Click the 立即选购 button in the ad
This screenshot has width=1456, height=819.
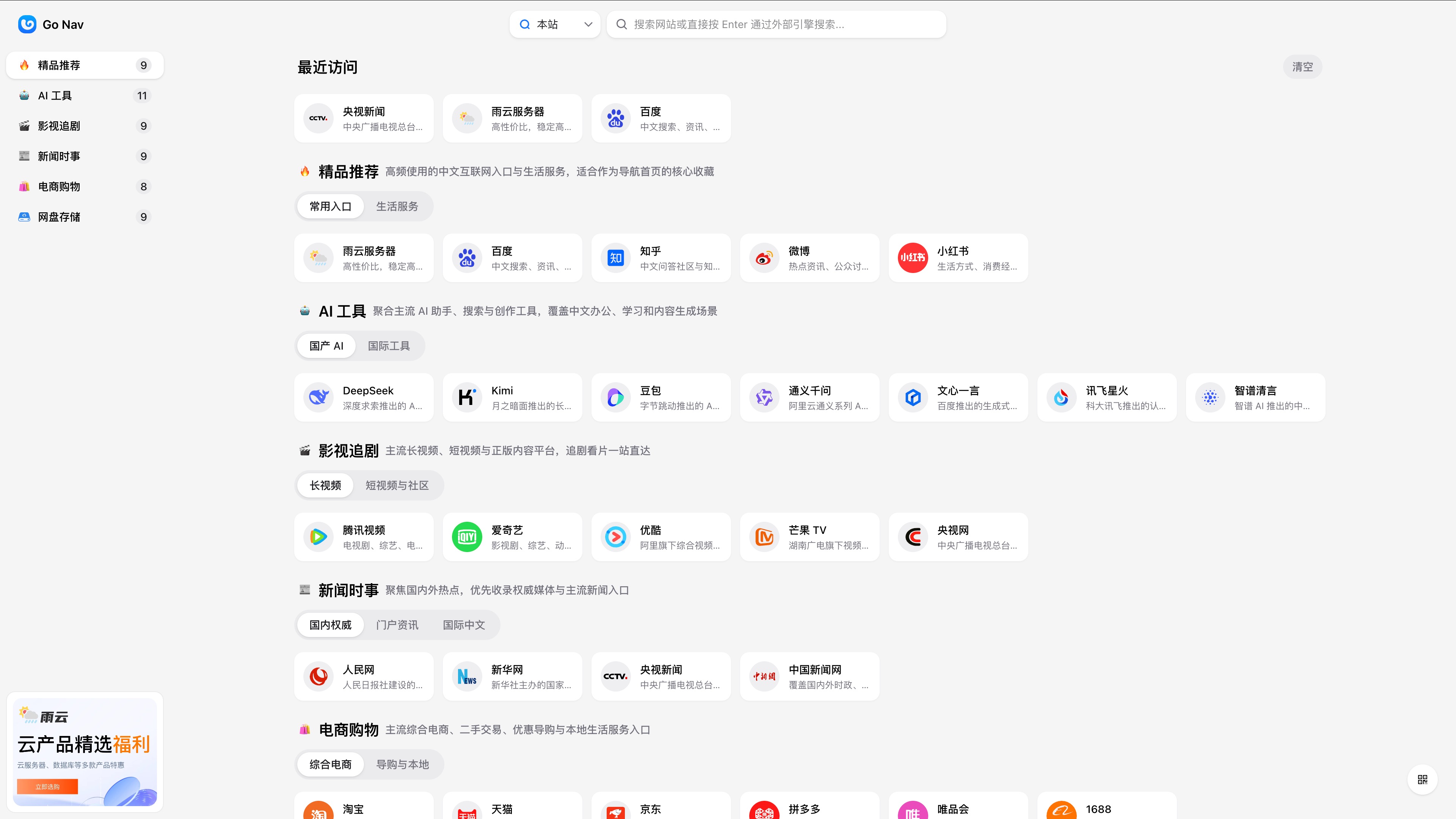[47, 787]
